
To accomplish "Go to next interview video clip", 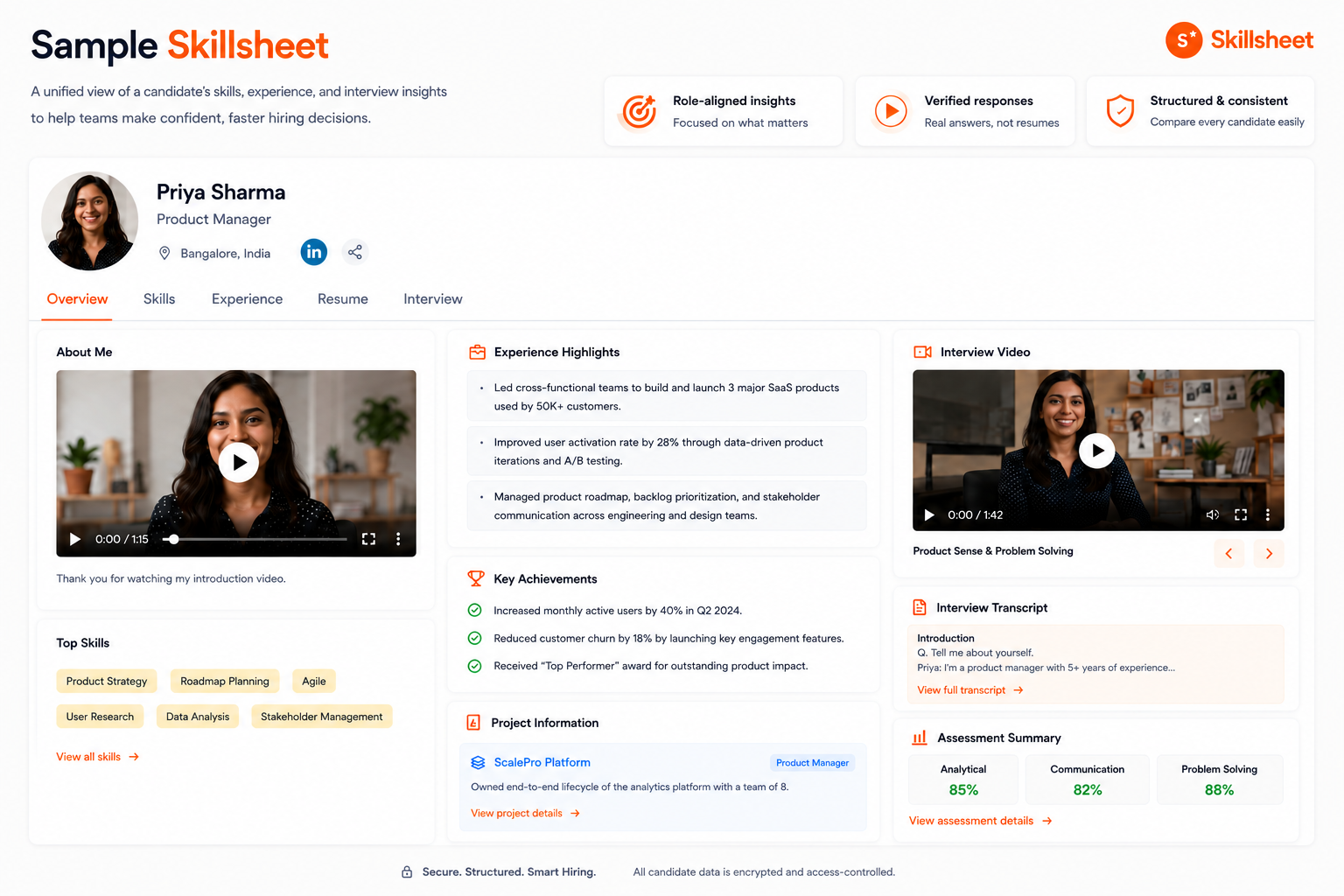I will (x=1269, y=553).
